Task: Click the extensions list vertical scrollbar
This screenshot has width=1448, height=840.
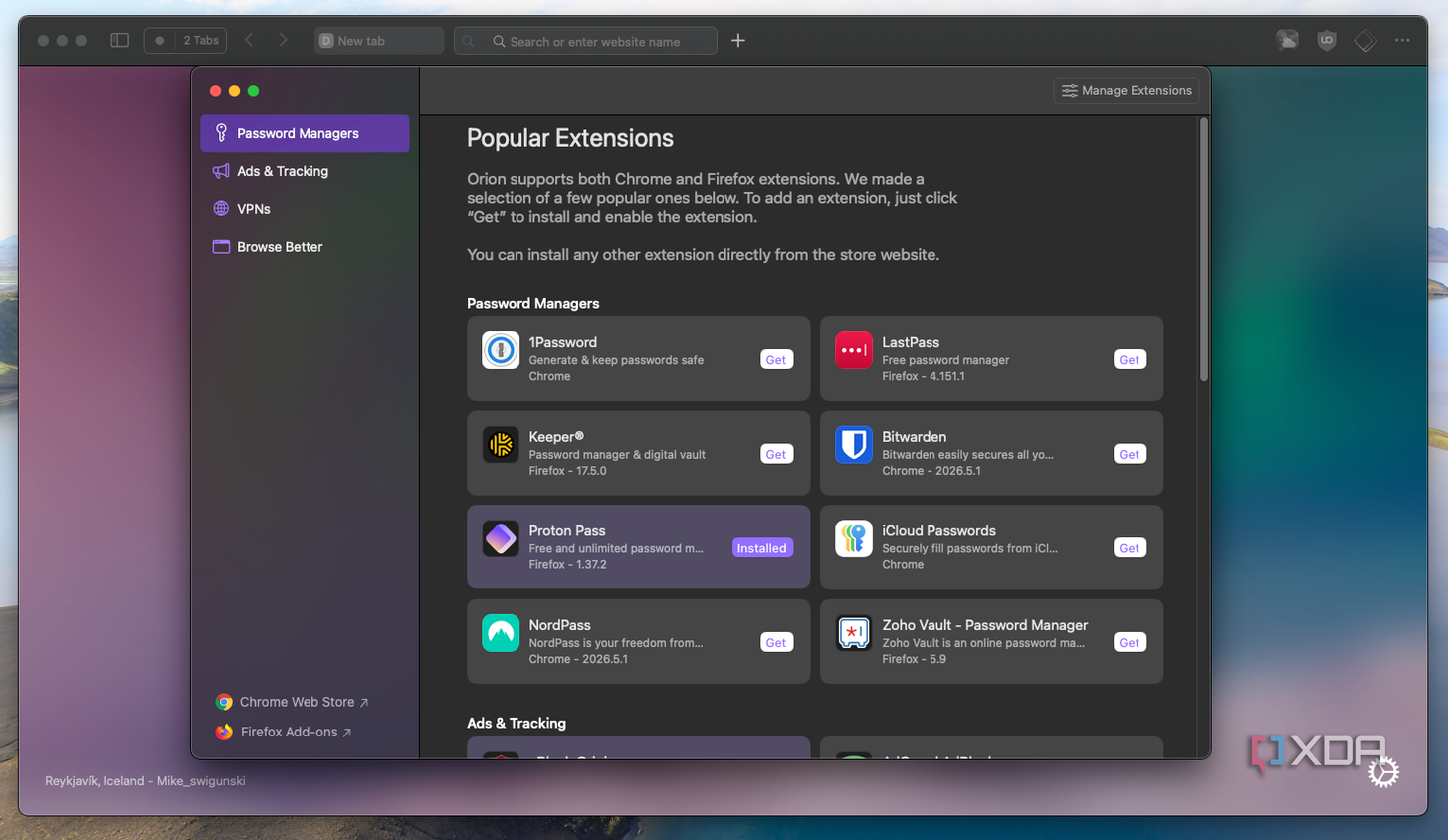Action: [1204, 249]
